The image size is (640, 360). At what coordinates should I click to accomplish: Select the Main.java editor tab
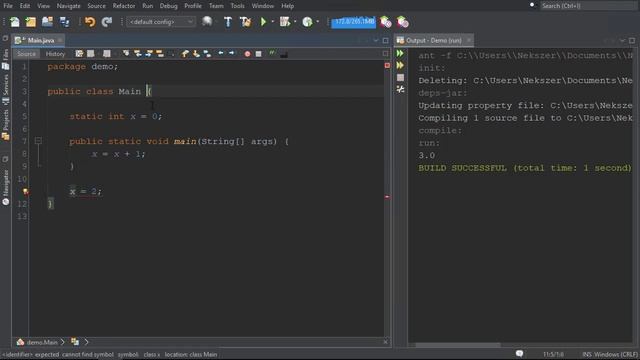[38, 40]
